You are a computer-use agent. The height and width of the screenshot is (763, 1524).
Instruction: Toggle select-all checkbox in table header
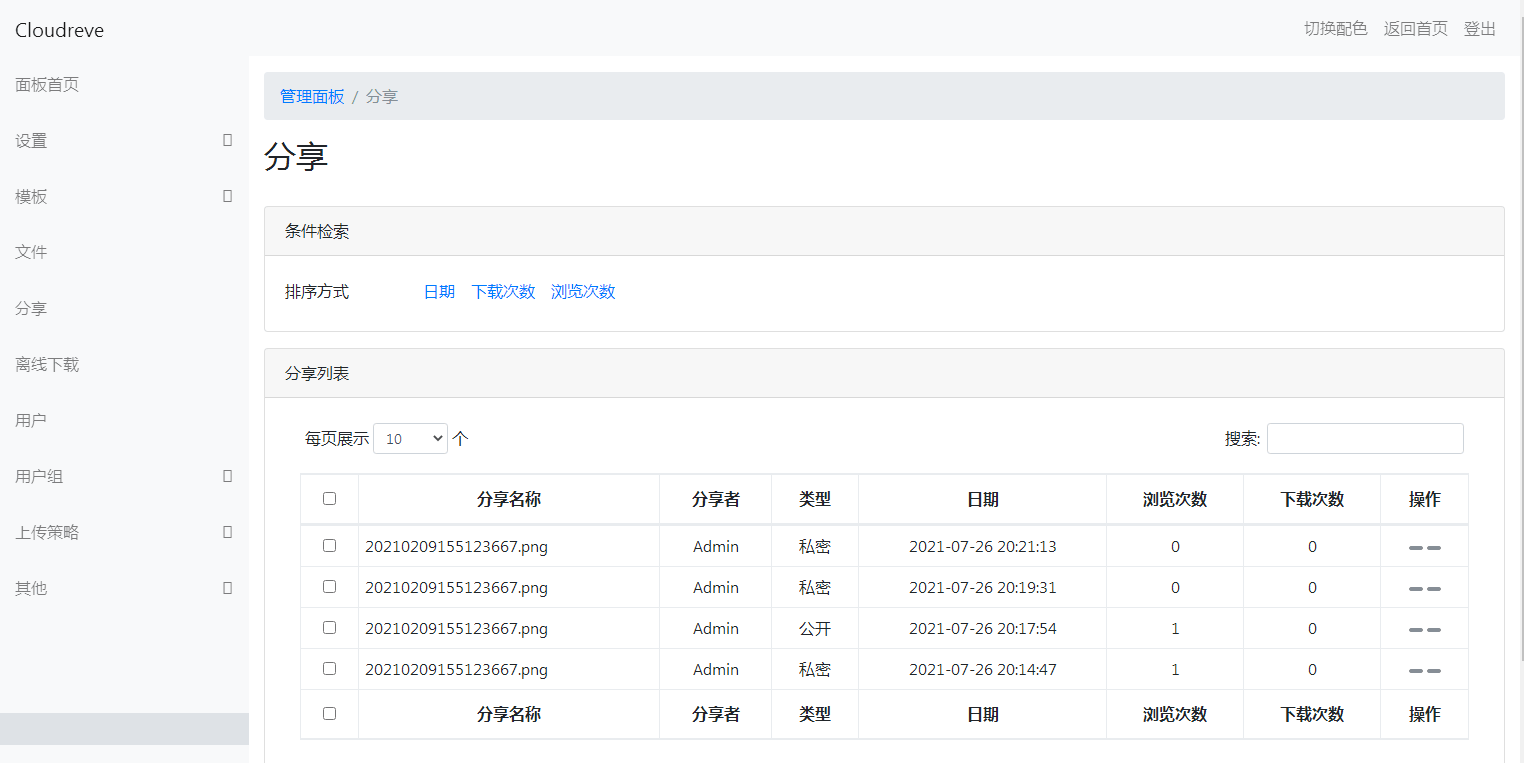[329, 499]
